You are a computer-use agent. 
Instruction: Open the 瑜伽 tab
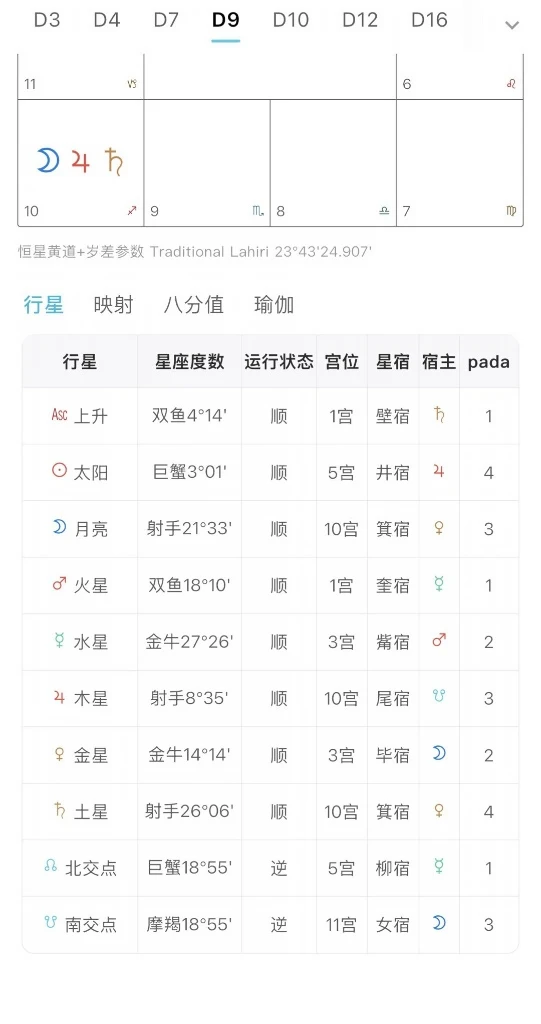pyautogui.click(x=274, y=305)
